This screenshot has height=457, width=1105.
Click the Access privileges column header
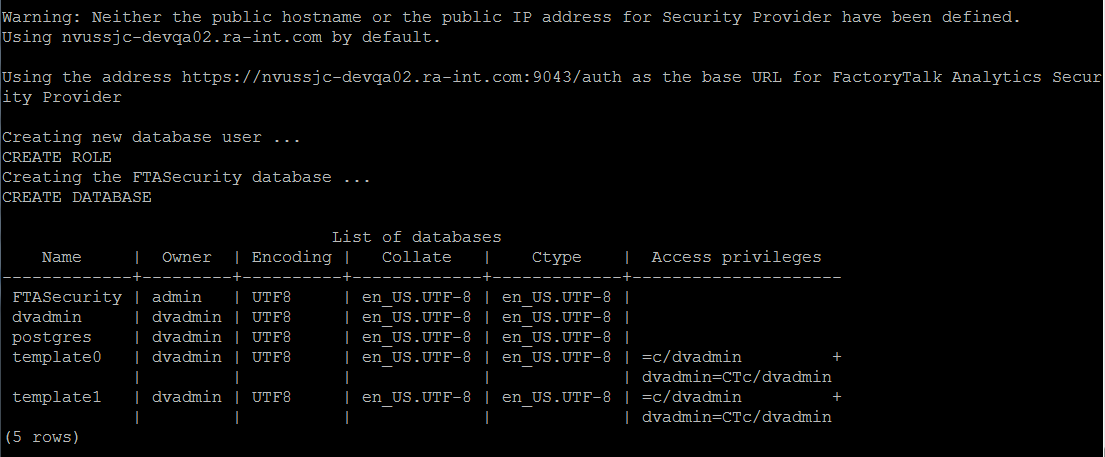tap(736, 257)
